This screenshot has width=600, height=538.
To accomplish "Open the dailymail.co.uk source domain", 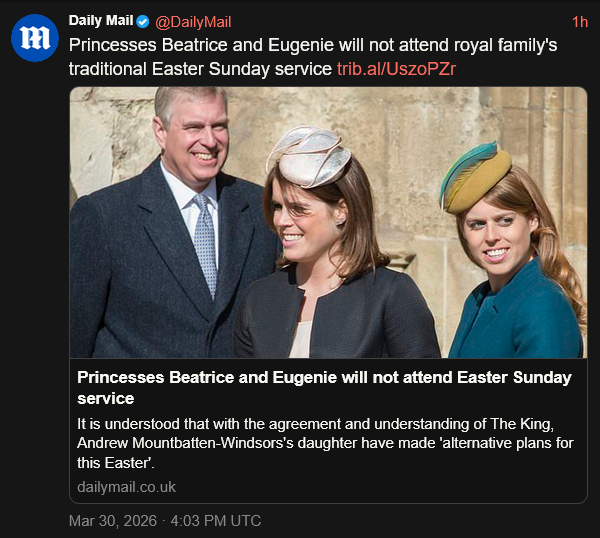I will [x=126, y=487].
